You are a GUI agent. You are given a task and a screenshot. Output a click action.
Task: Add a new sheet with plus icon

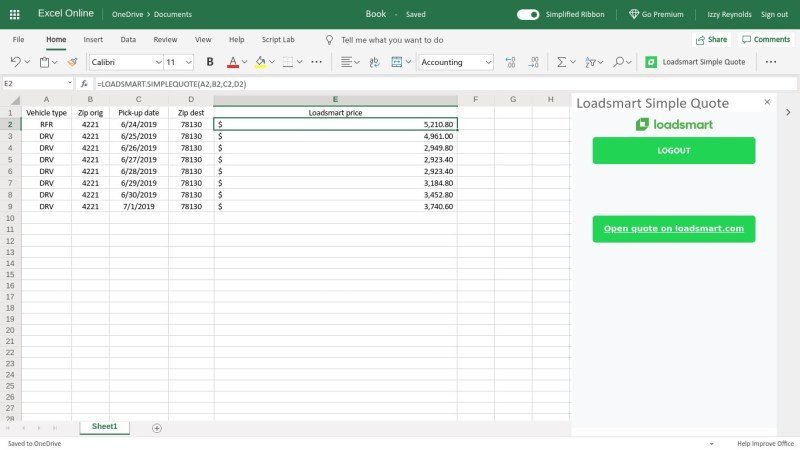click(157, 428)
